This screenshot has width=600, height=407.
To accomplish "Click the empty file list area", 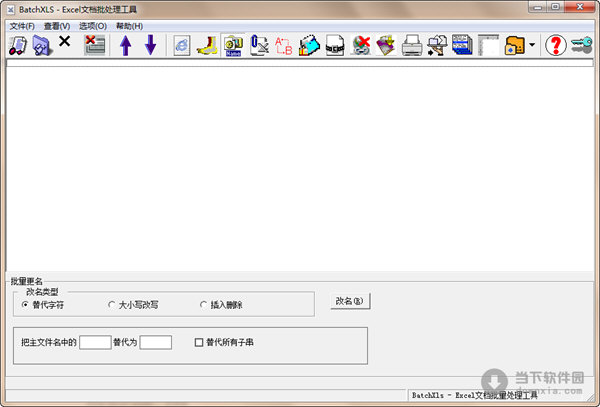I will point(300,168).
